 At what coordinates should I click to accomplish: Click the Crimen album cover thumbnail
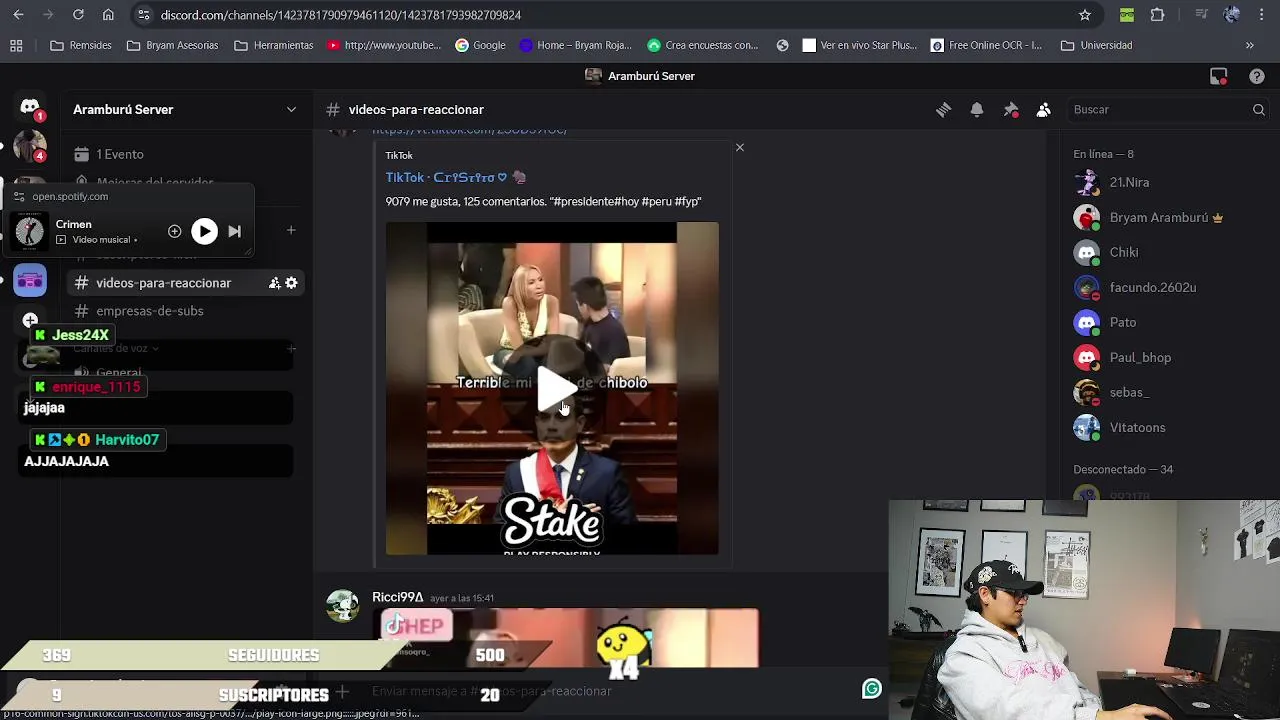pyautogui.click(x=30, y=231)
